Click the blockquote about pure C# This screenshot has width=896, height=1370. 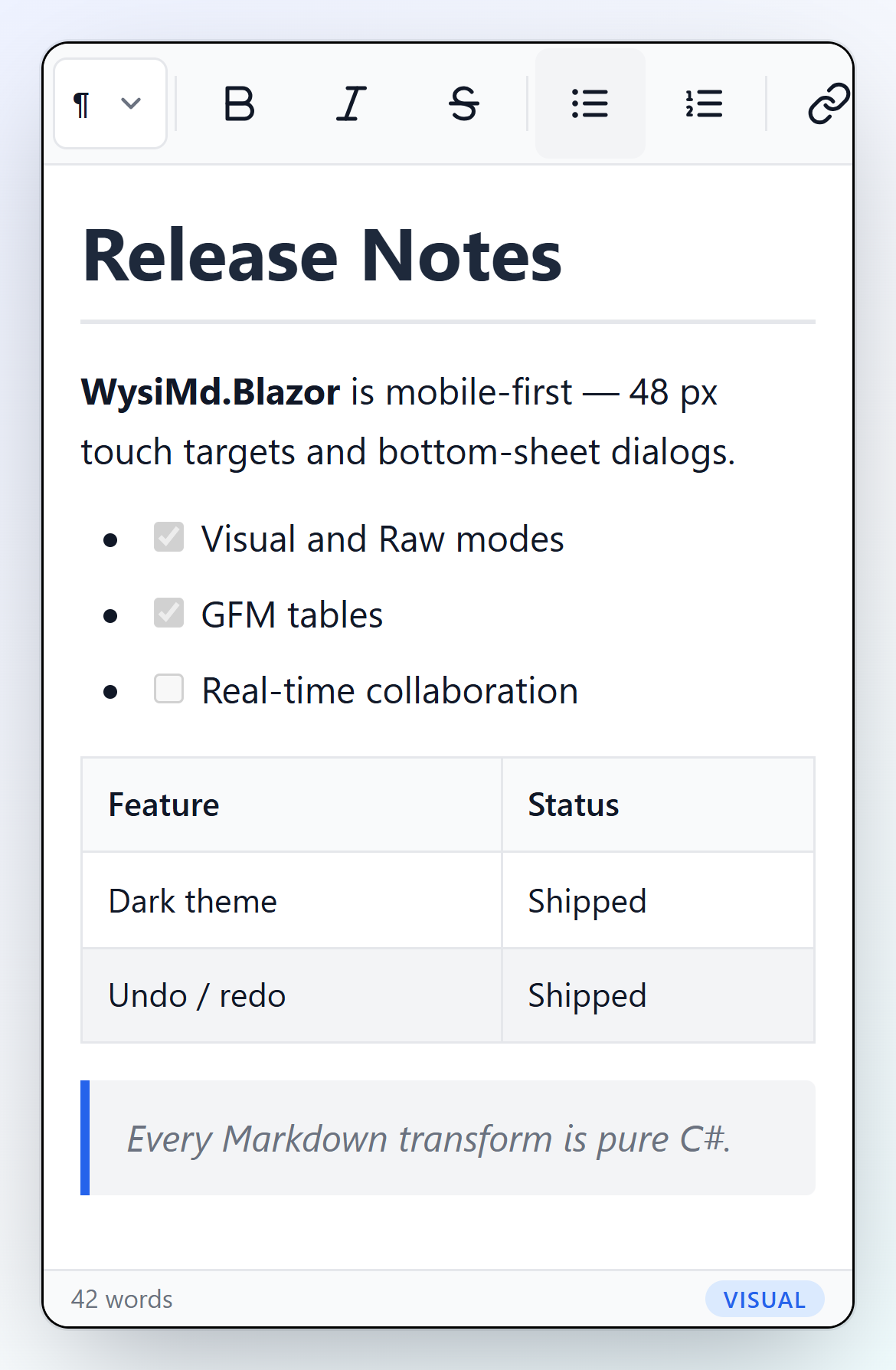[448, 1138]
